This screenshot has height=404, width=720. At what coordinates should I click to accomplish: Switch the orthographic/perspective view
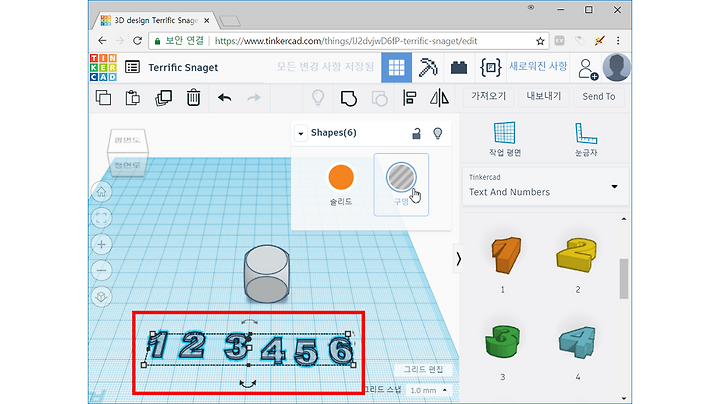pos(101,297)
